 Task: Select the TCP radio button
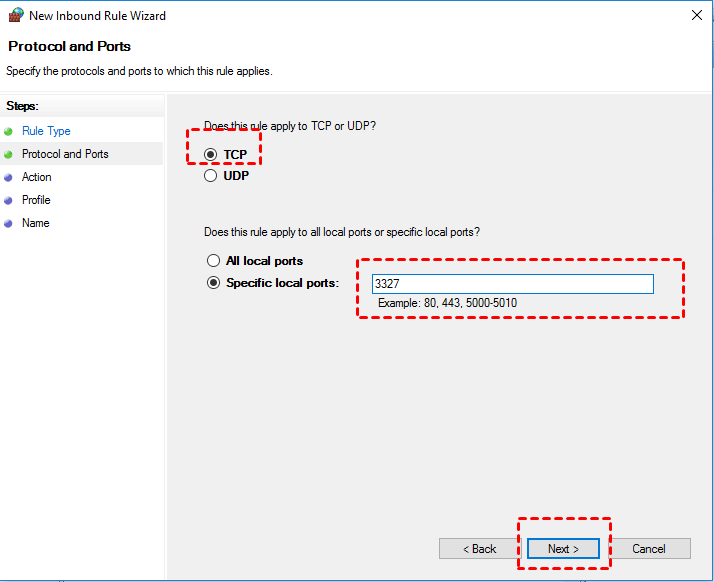click(x=211, y=154)
